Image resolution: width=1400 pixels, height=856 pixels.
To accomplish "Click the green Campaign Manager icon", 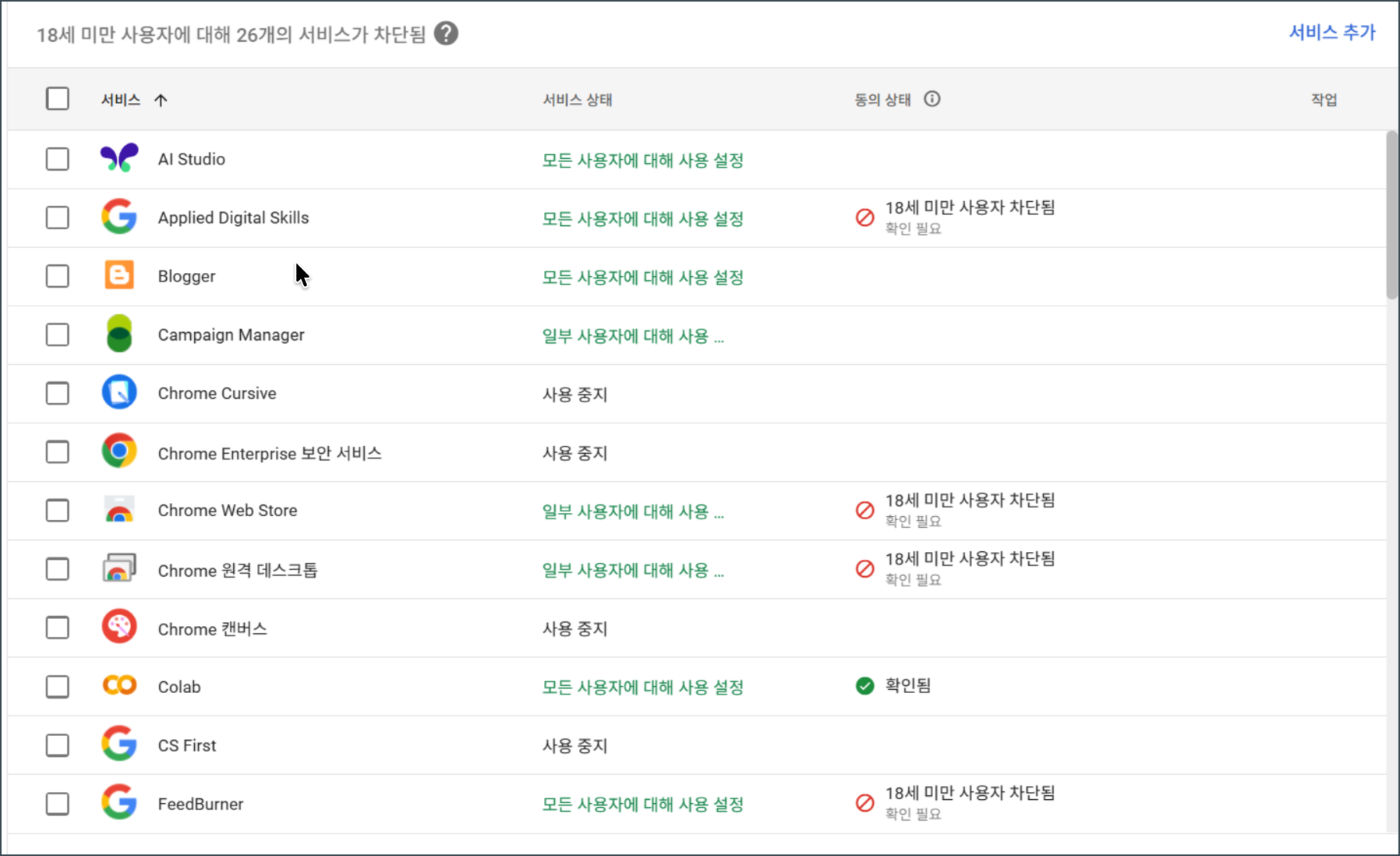I will tap(119, 334).
